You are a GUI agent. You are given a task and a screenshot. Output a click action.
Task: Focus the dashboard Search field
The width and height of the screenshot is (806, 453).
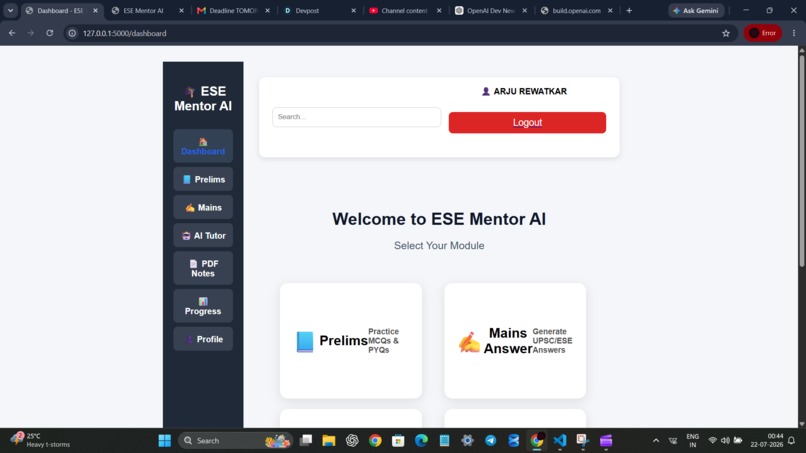(x=356, y=117)
